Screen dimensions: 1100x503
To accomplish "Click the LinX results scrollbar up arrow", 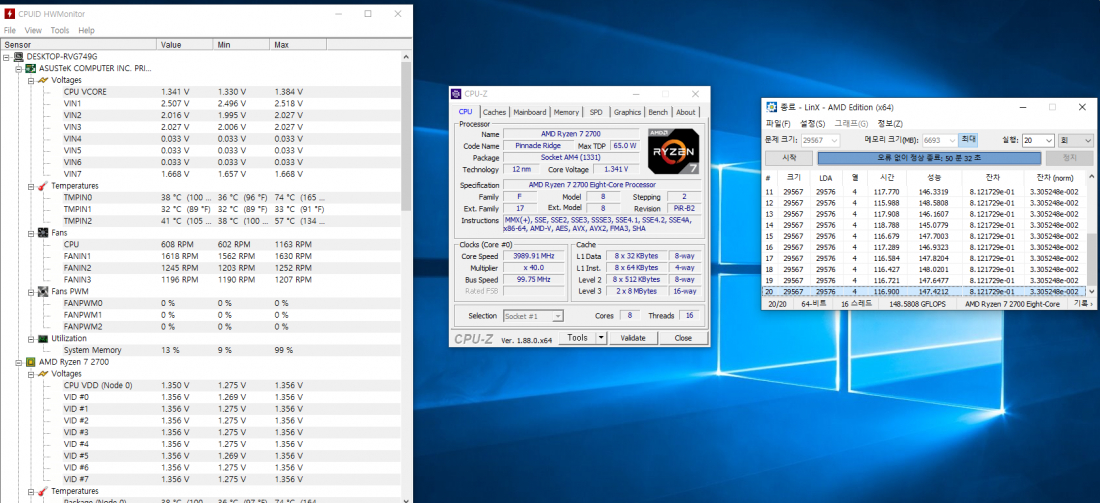I will click(1090, 175).
